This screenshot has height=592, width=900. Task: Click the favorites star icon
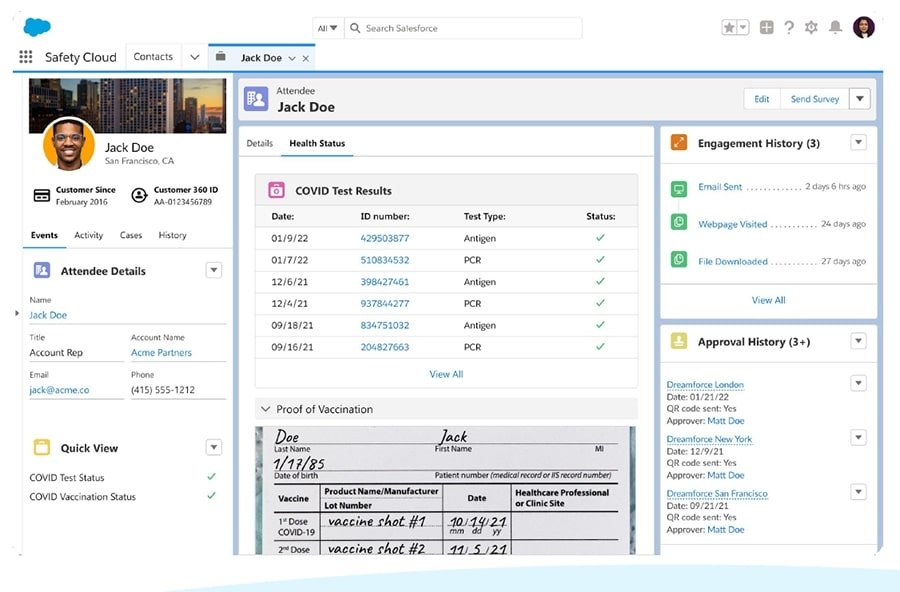(731, 27)
